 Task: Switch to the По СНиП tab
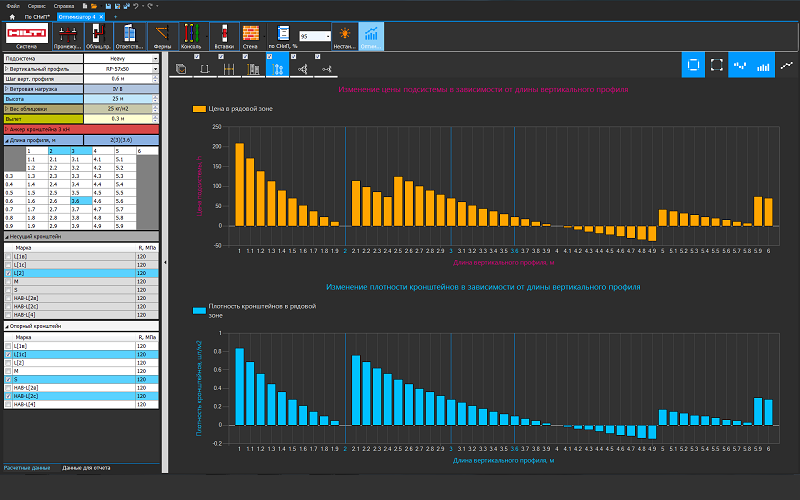point(37,17)
